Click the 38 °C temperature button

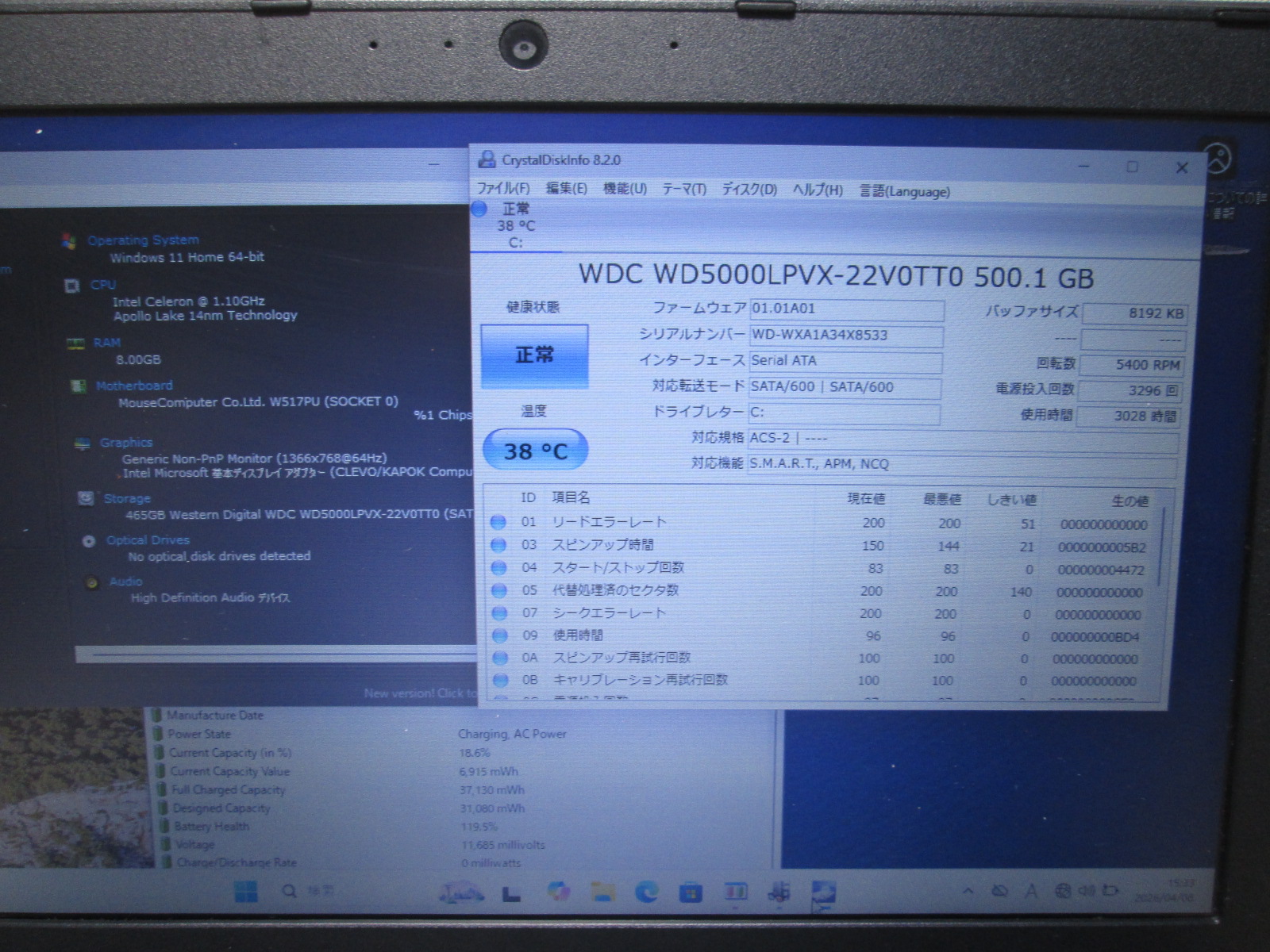535,451
